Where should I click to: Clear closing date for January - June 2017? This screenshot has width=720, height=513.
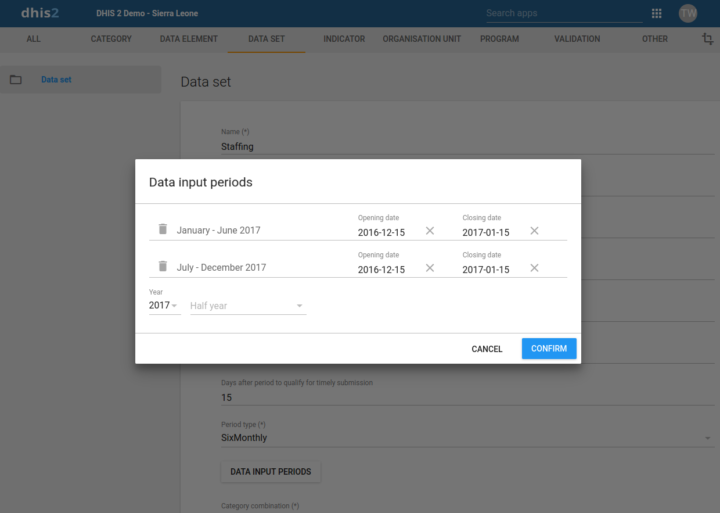[x=534, y=231]
